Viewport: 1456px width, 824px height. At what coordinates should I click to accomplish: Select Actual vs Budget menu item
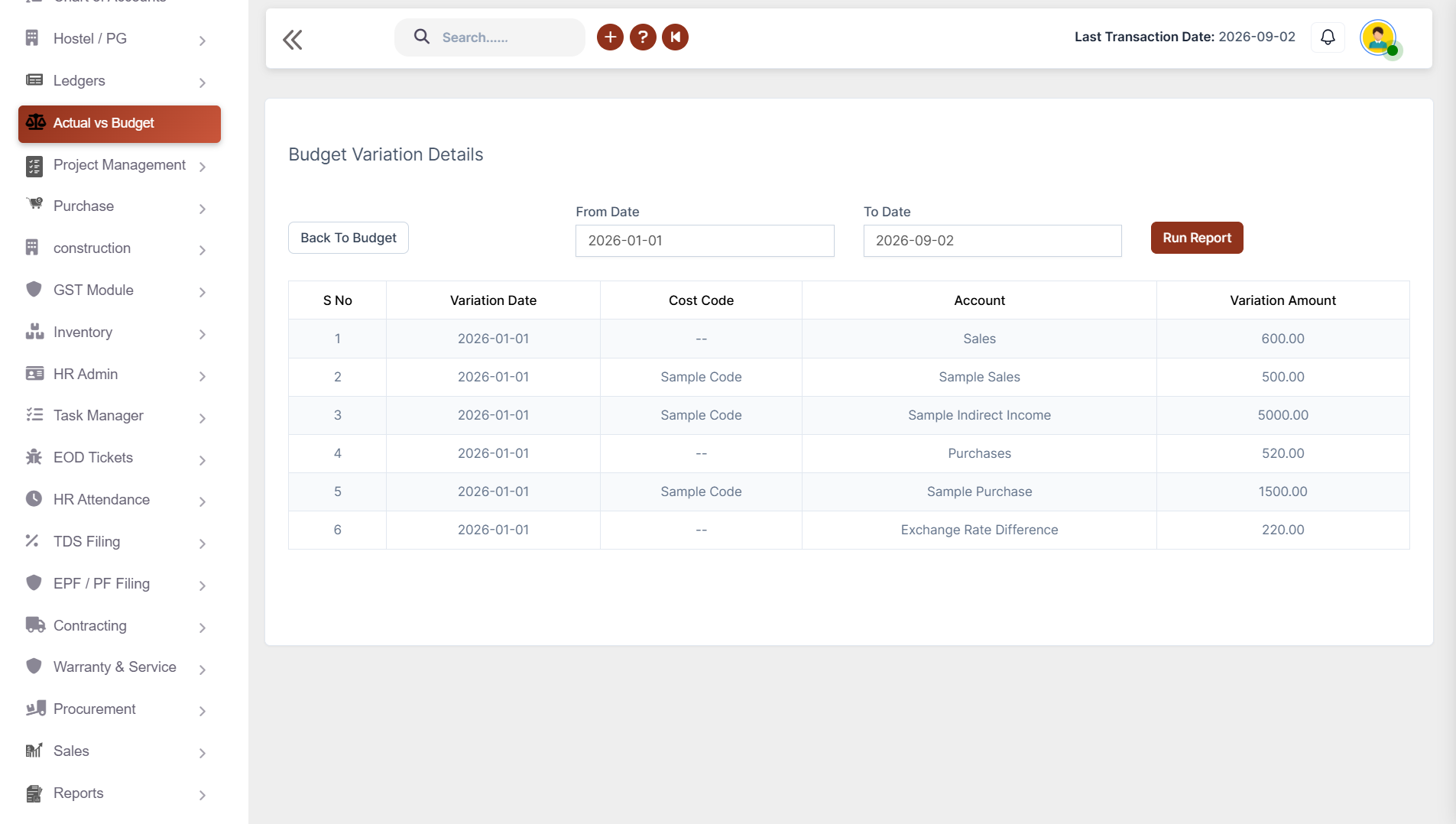point(119,124)
